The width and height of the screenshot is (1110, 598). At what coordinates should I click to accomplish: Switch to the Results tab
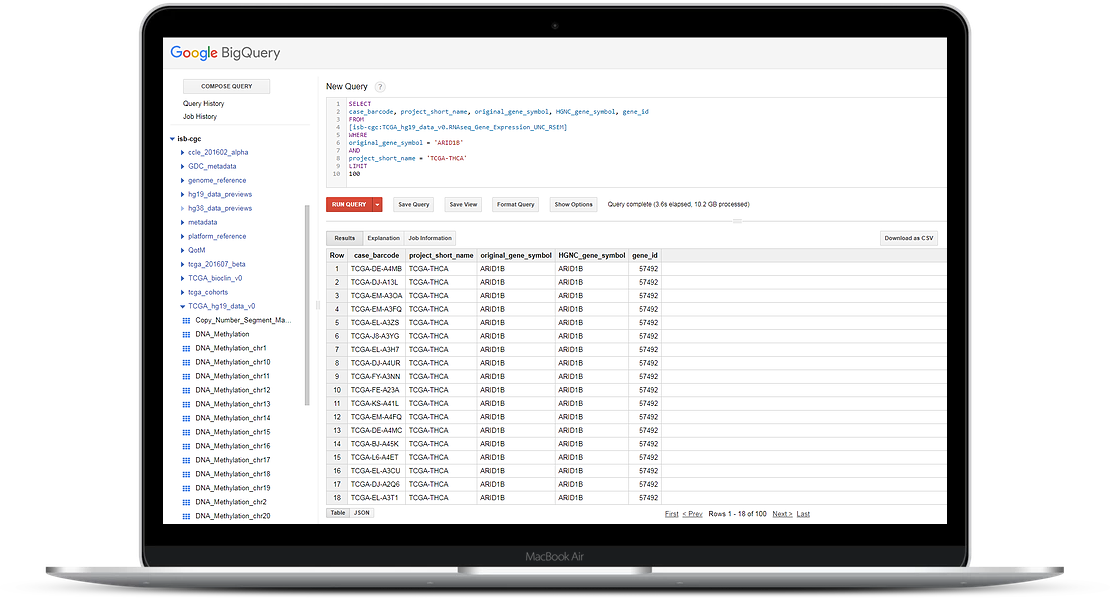pyautogui.click(x=345, y=238)
